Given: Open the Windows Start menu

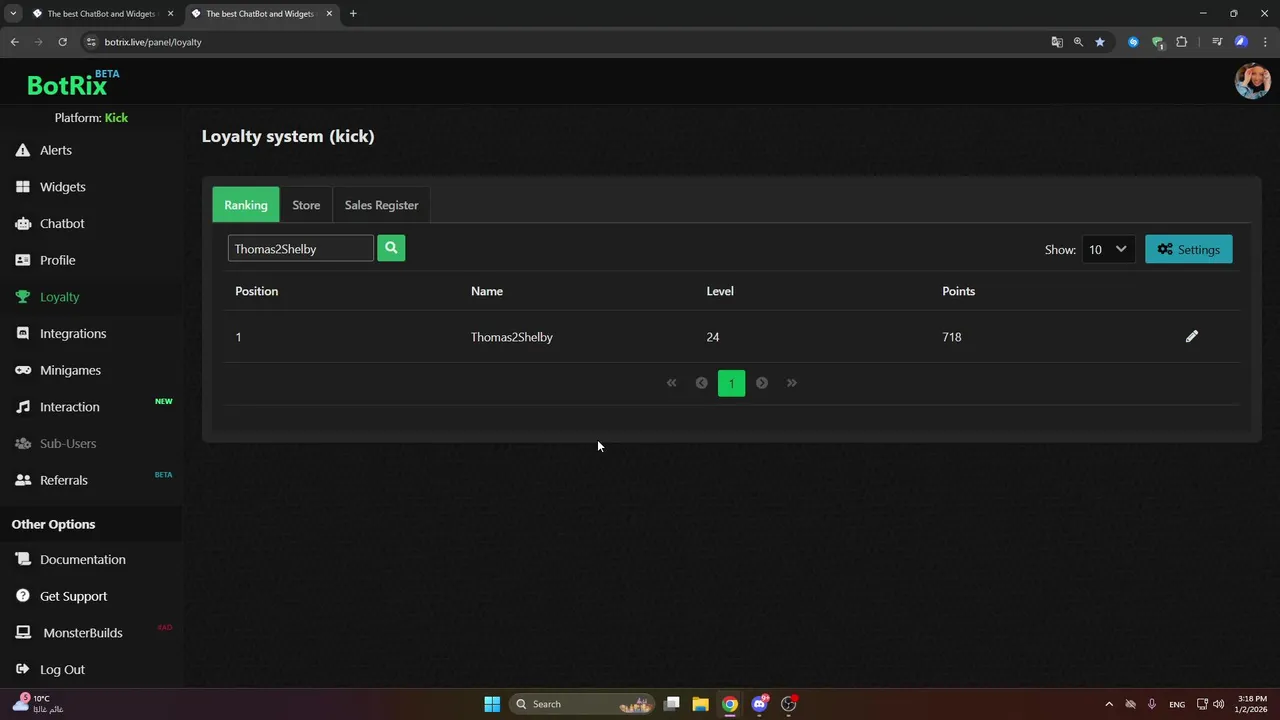Looking at the screenshot, I should point(492,704).
